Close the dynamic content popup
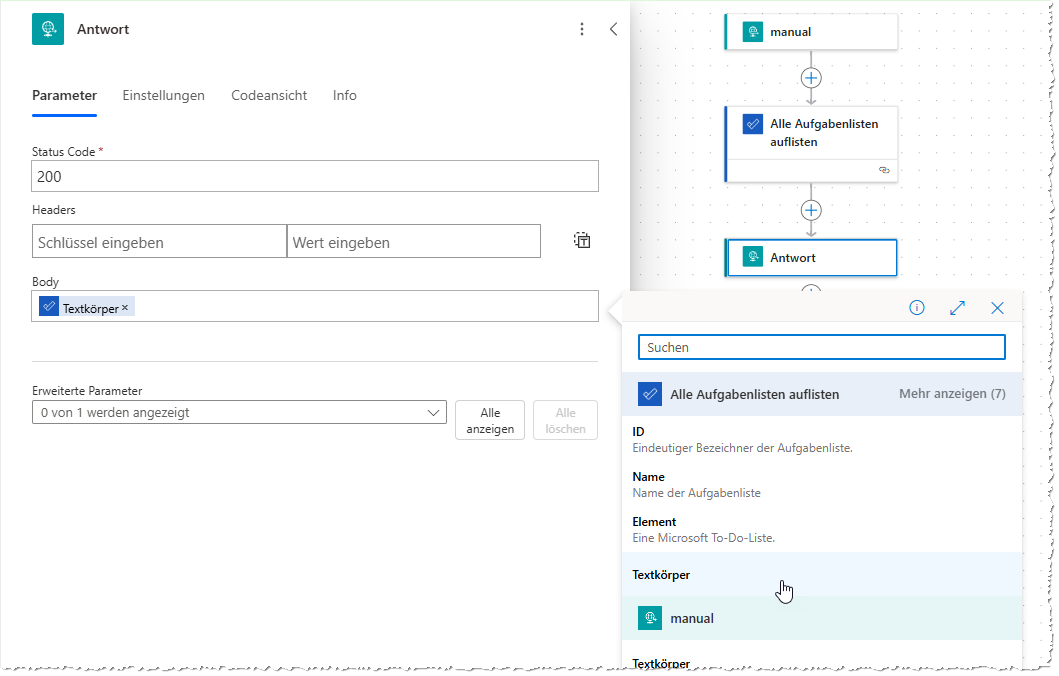The height and width of the screenshot is (676, 1059). 997,308
